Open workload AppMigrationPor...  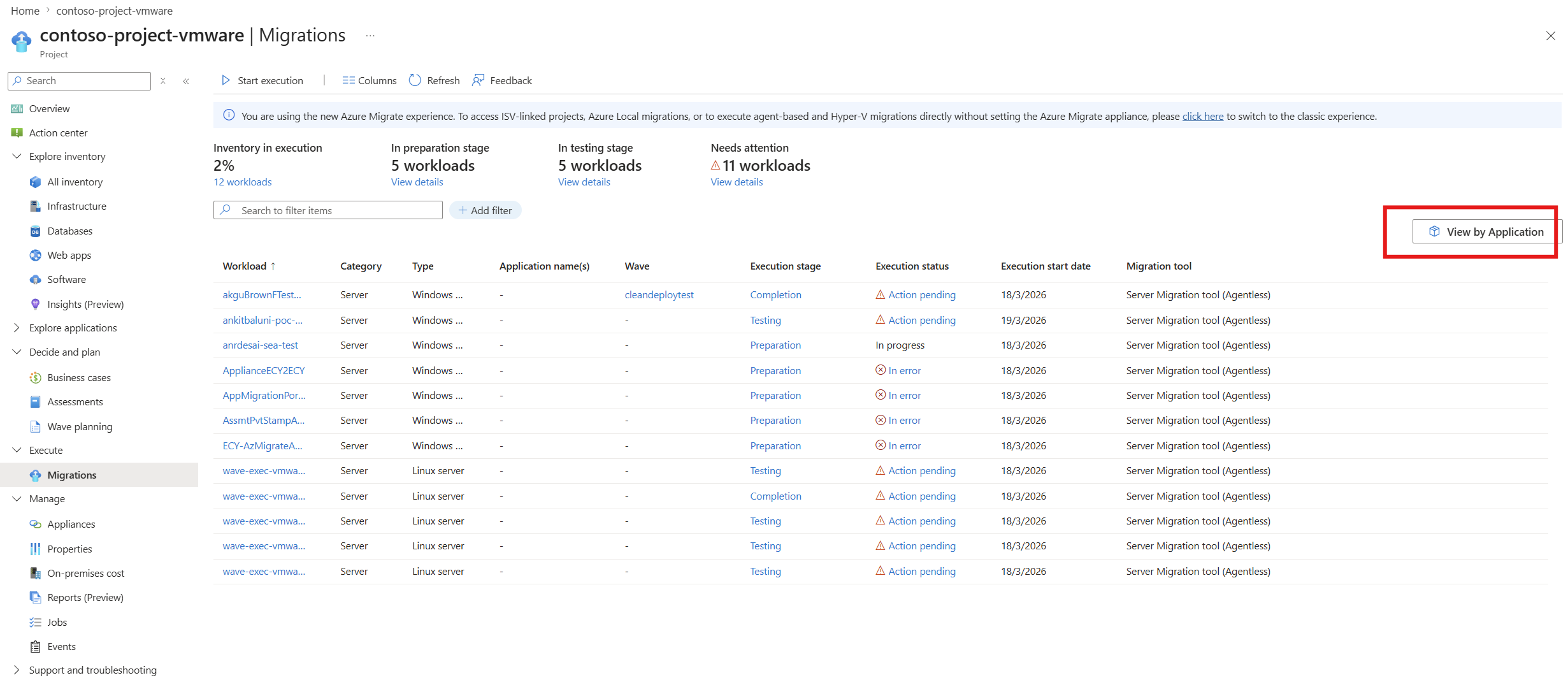pyautogui.click(x=264, y=396)
